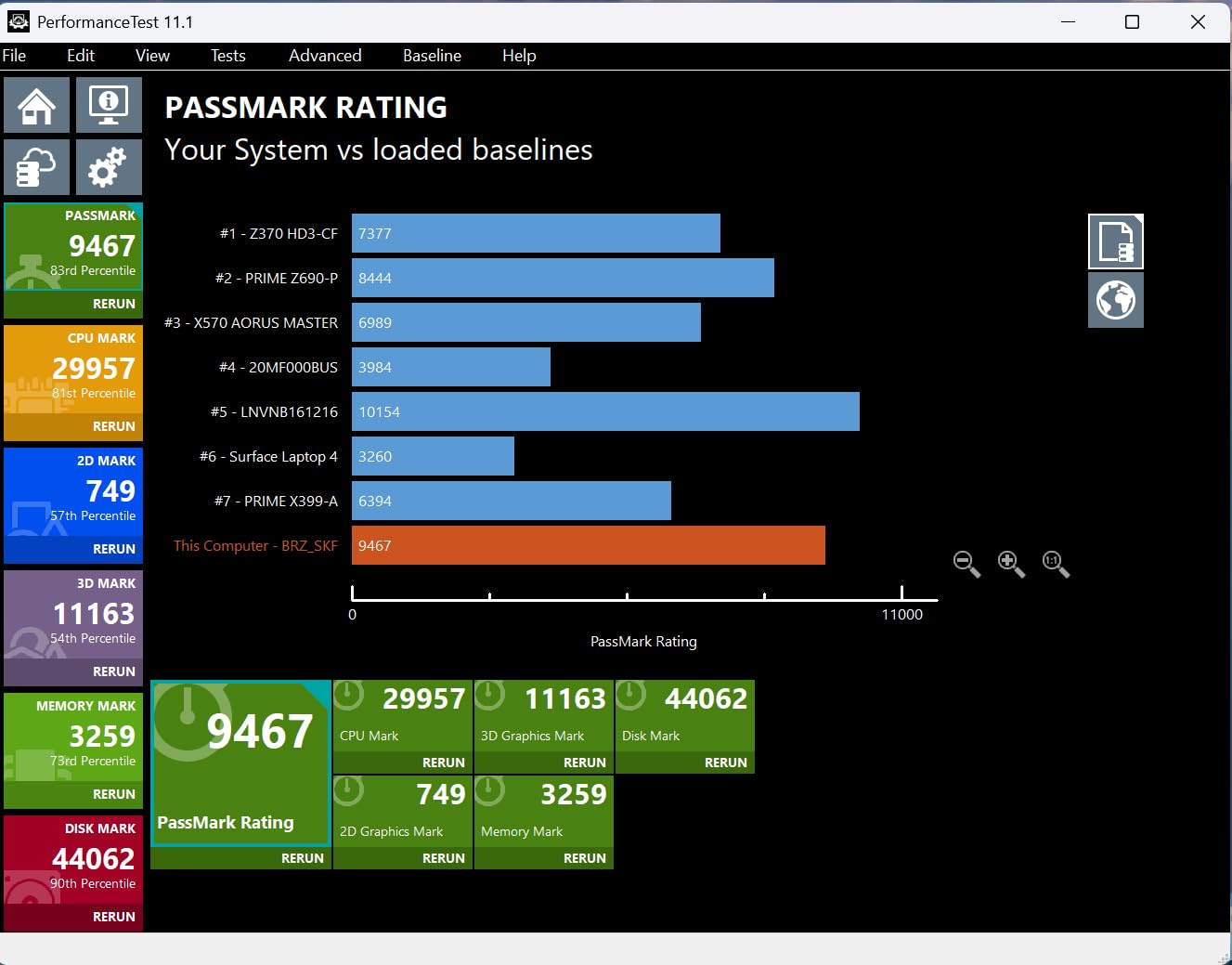
Task: Click the orange This Computer bar
Action: pos(588,546)
